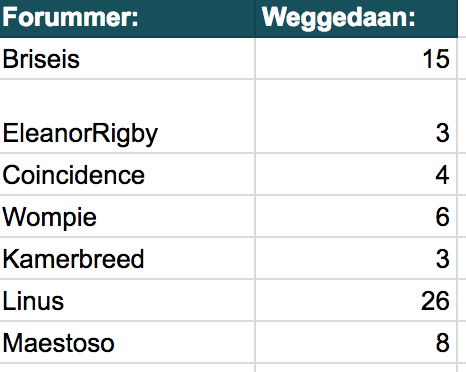Click the Wompie name cell
This screenshot has width=466, height=372.
[127, 216]
